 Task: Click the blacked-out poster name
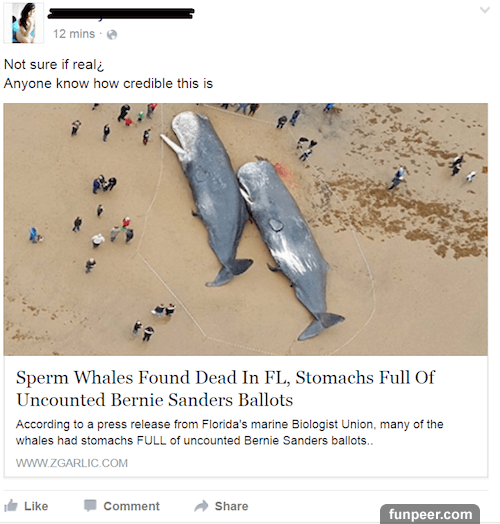(x=121, y=14)
